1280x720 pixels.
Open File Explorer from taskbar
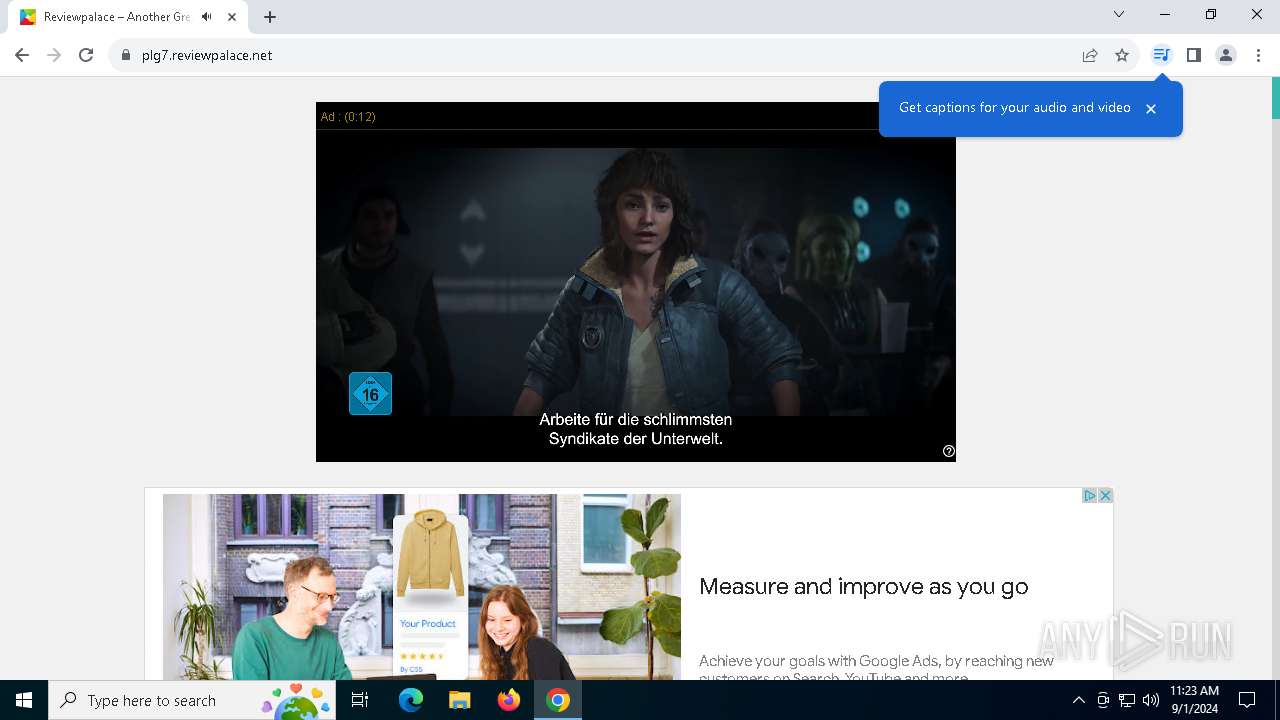coord(460,700)
